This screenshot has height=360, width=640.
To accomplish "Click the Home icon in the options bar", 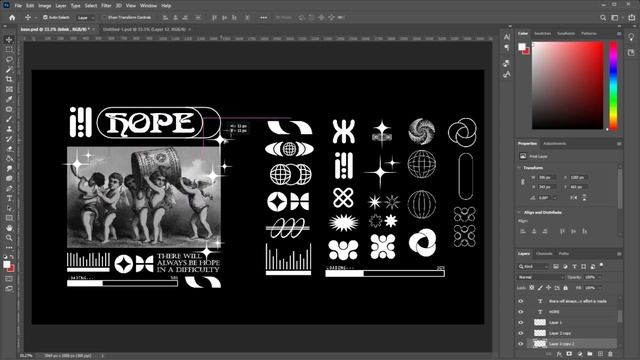I will coord(12,18).
